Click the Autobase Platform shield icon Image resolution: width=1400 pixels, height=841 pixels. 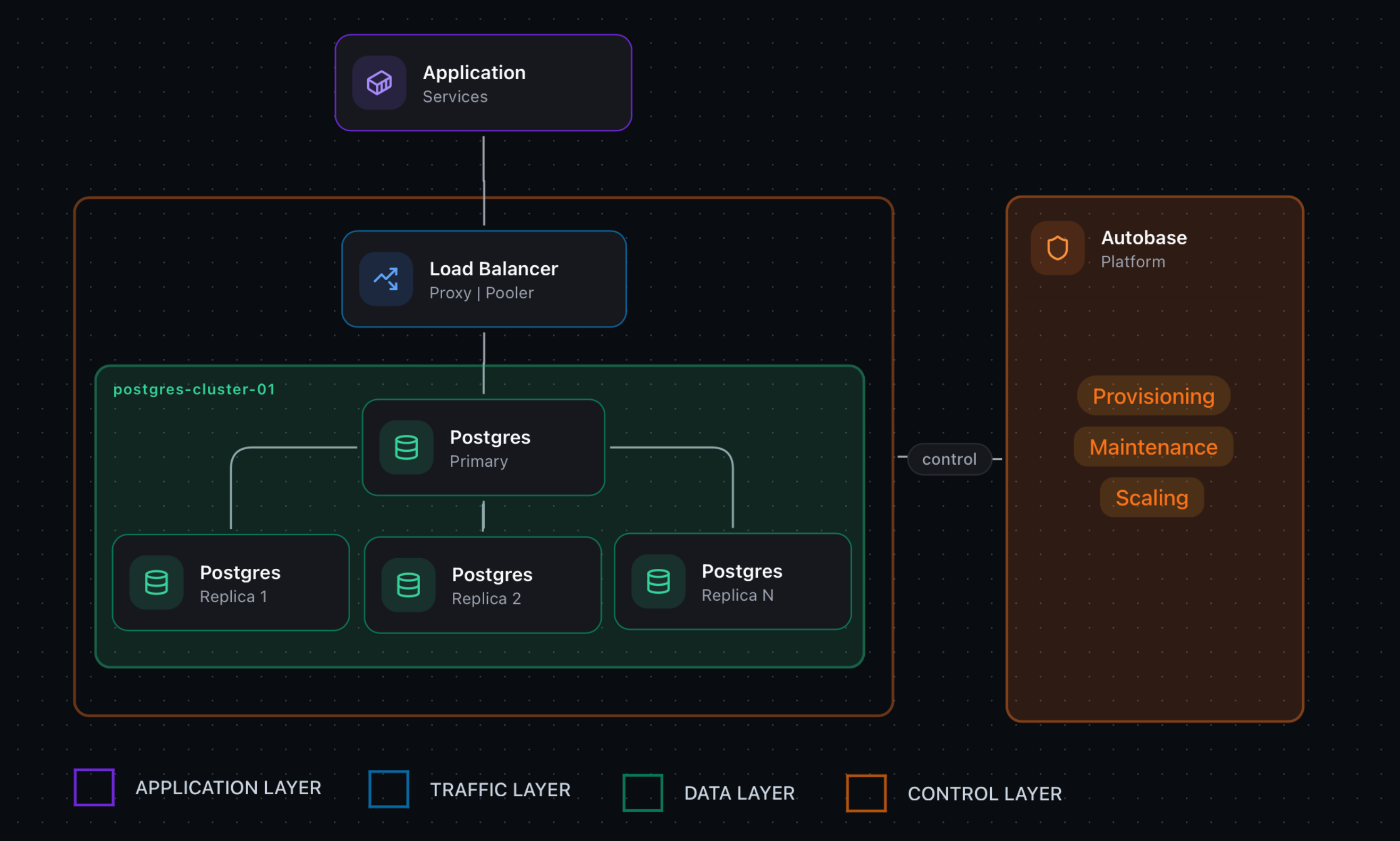1057,248
